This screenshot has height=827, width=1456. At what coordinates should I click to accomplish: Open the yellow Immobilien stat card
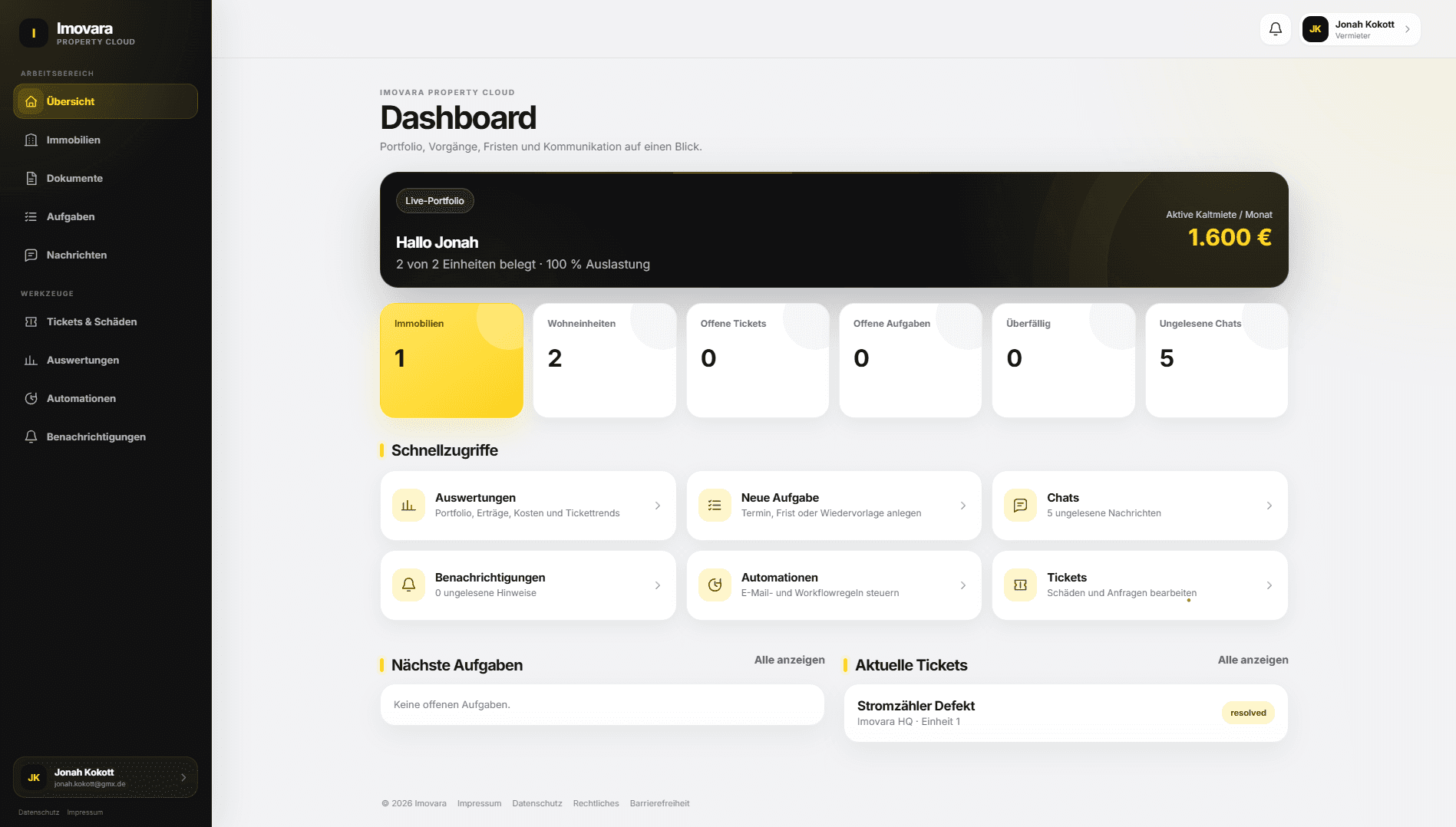(x=451, y=361)
